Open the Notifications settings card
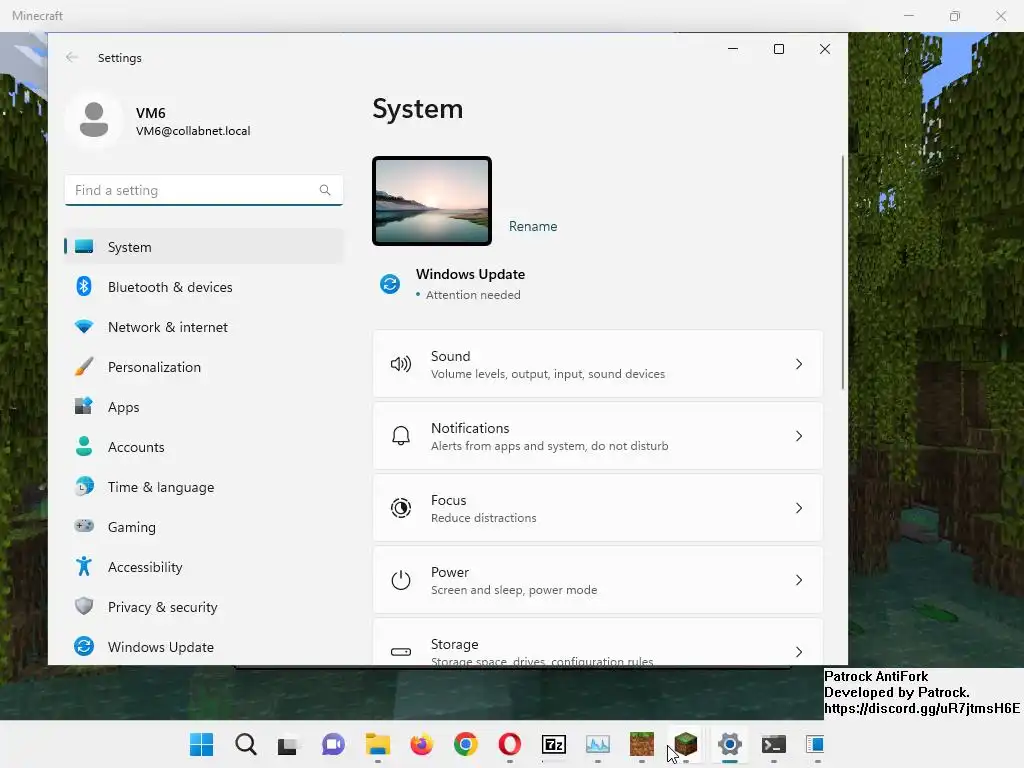 598,436
